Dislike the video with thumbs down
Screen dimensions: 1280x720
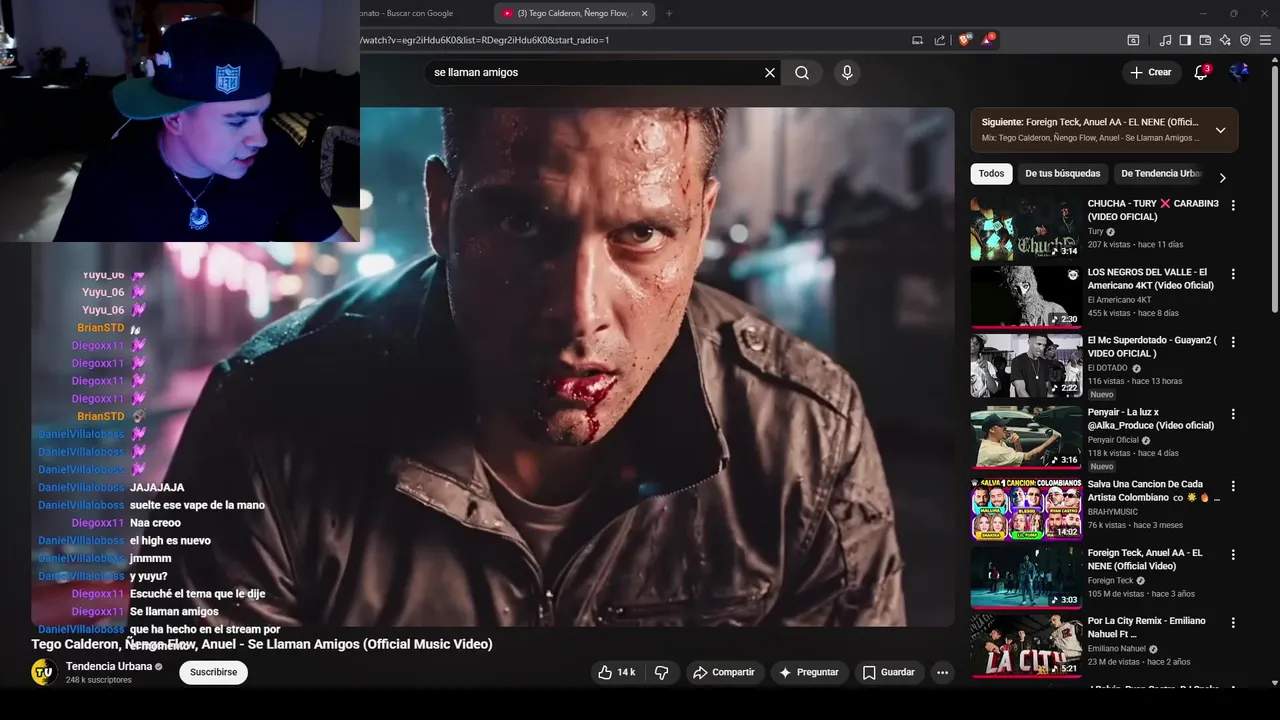661,673
